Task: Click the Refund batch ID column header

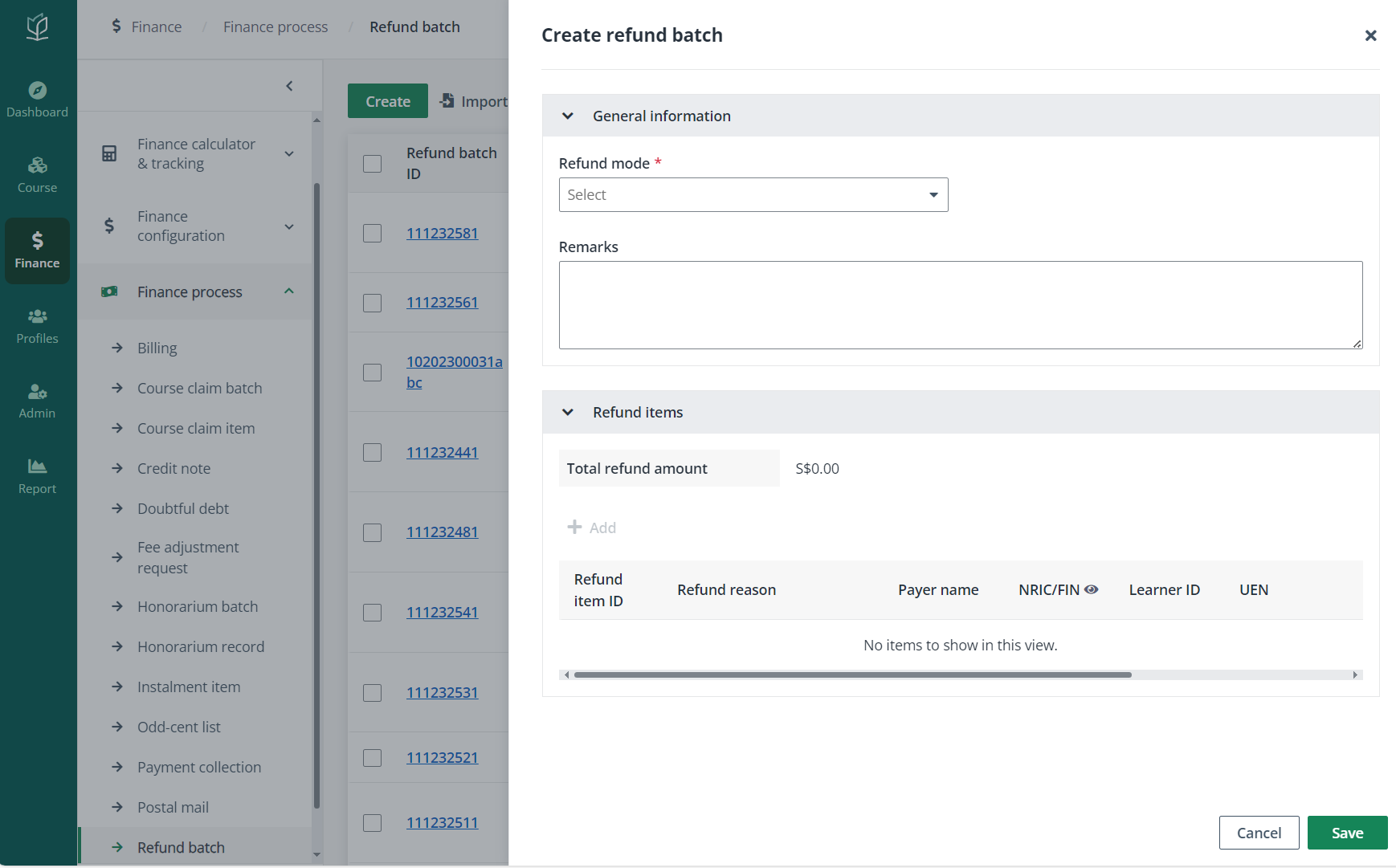Action: click(451, 163)
